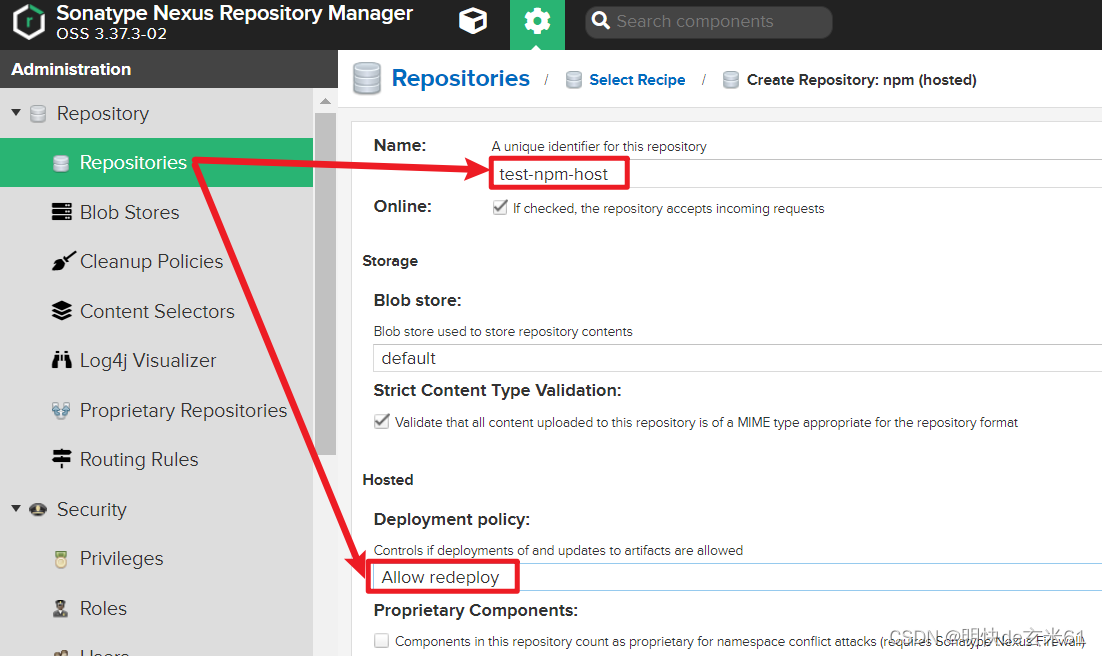This screenshot has width=1102, height=656.
Task: Click the Privileges medal icon
Action: coord(61,559)
